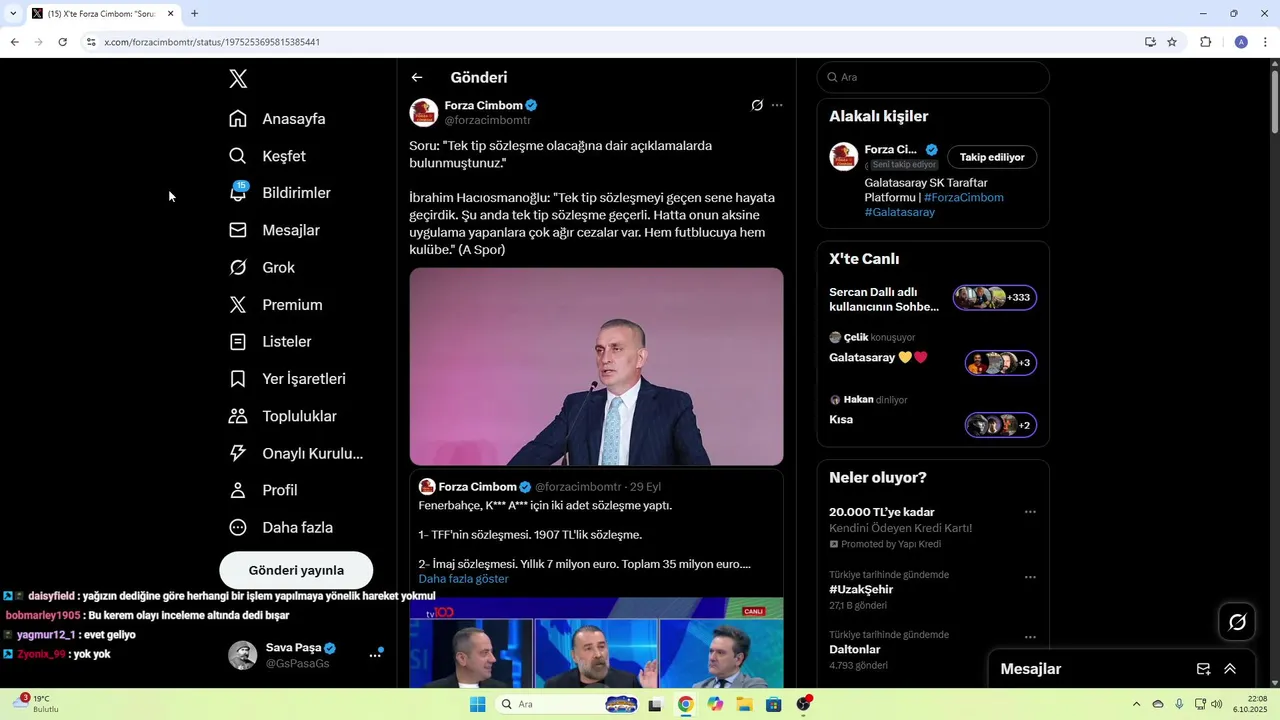This screenshot has width=1280, height=720.
Task: Open Chrome extensions puzzle icon
Action: [x=1205, y=42]
